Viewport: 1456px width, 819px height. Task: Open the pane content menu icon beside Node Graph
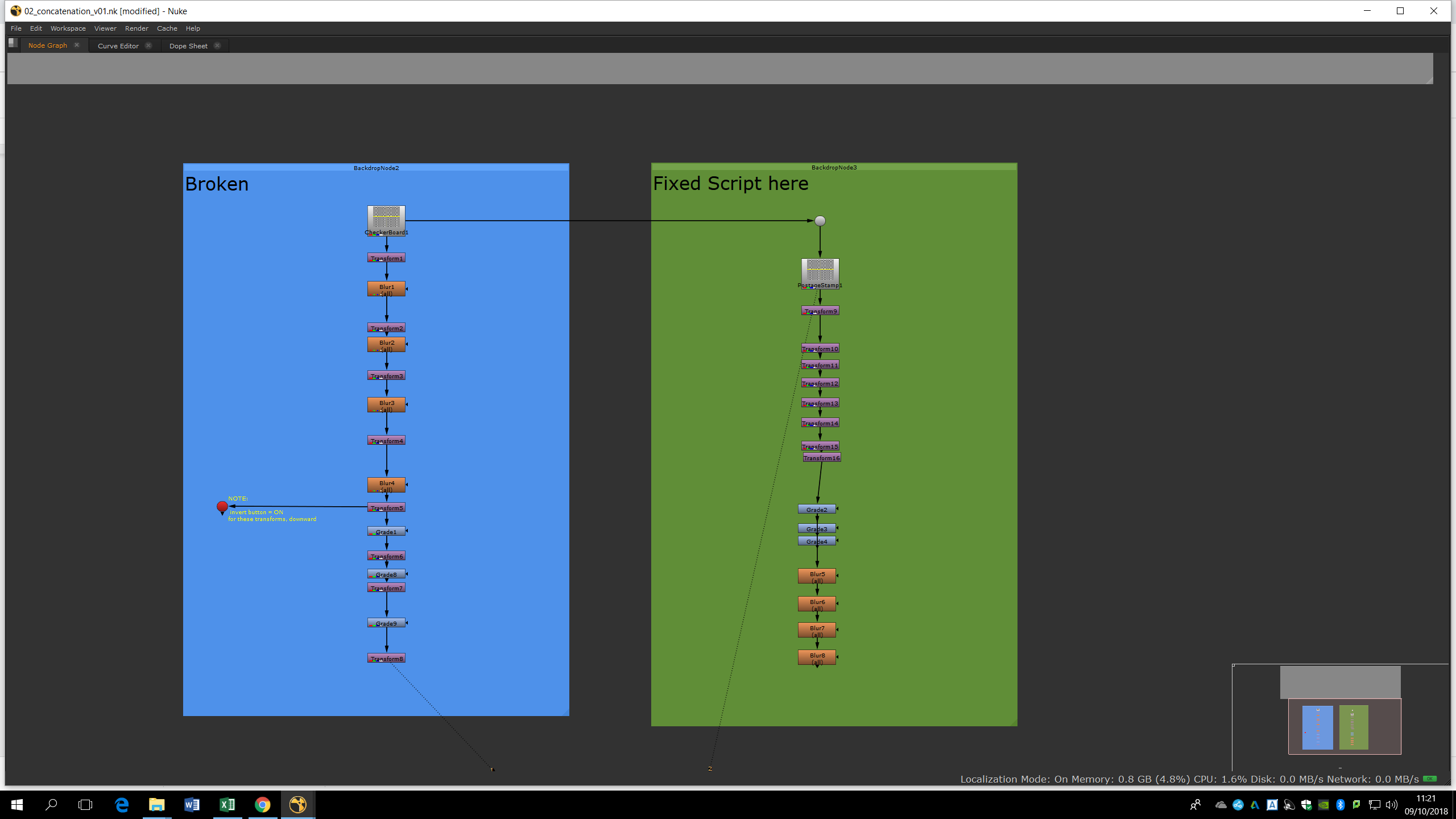13,43
